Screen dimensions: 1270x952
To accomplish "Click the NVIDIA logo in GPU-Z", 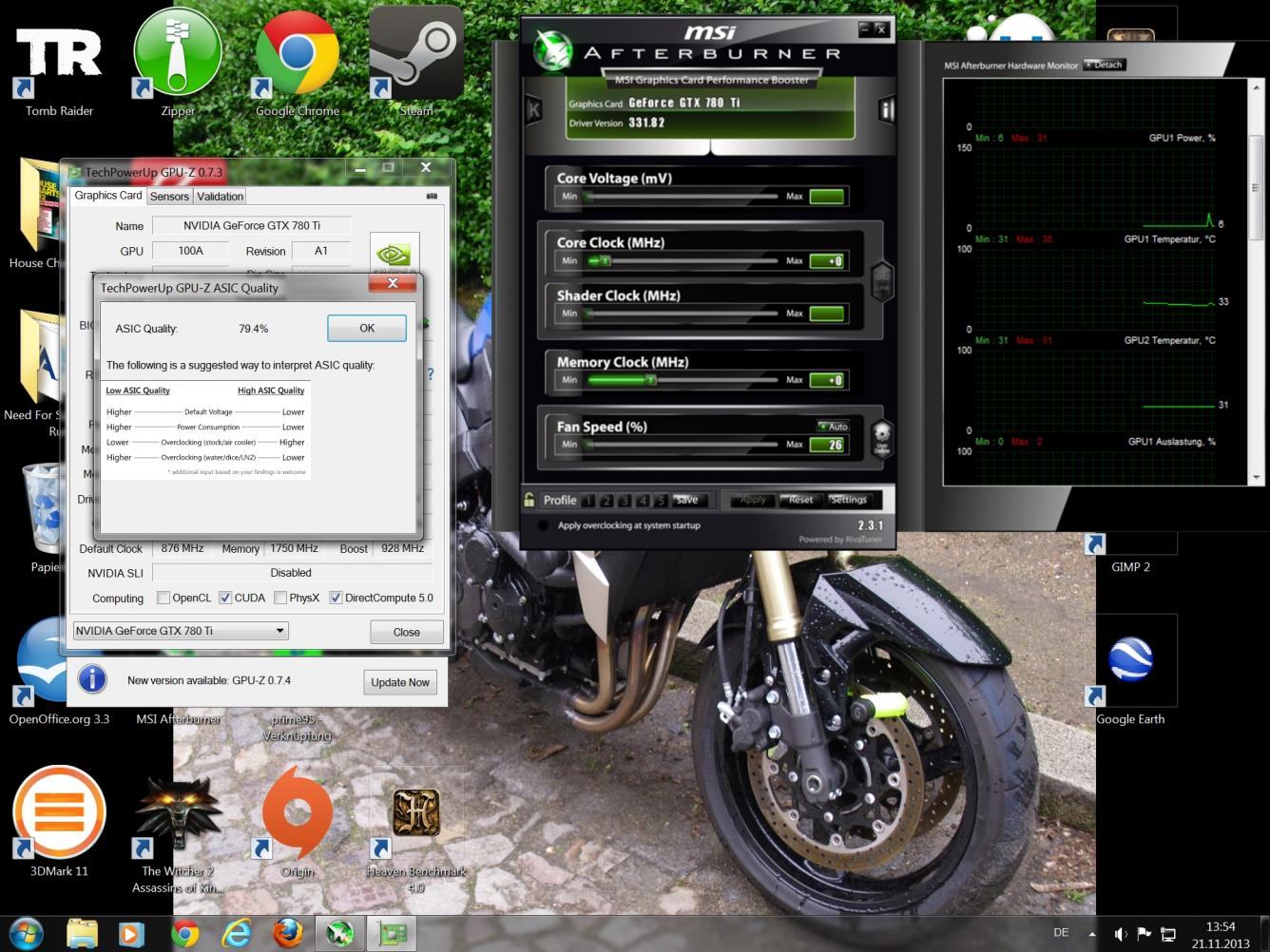I will point(394,255).
